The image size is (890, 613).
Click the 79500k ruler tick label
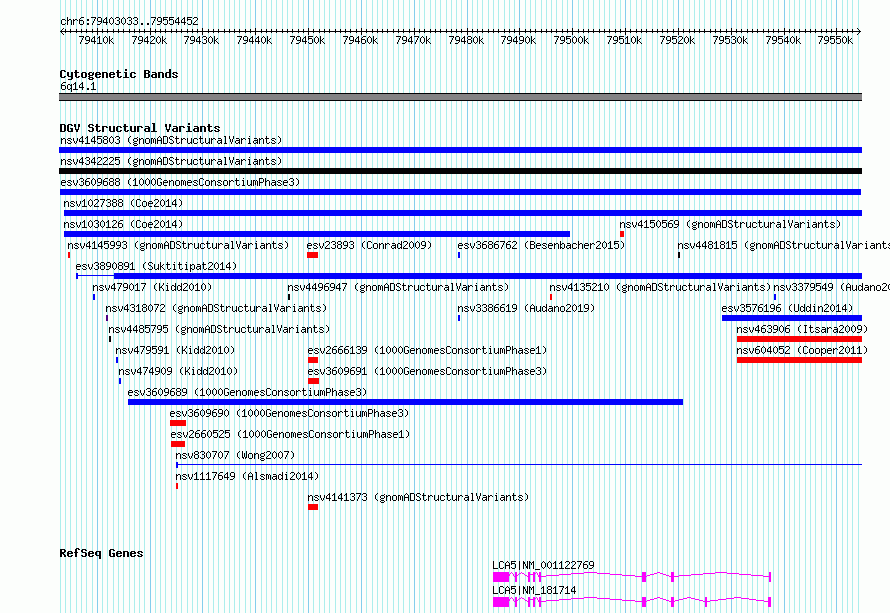571,40
